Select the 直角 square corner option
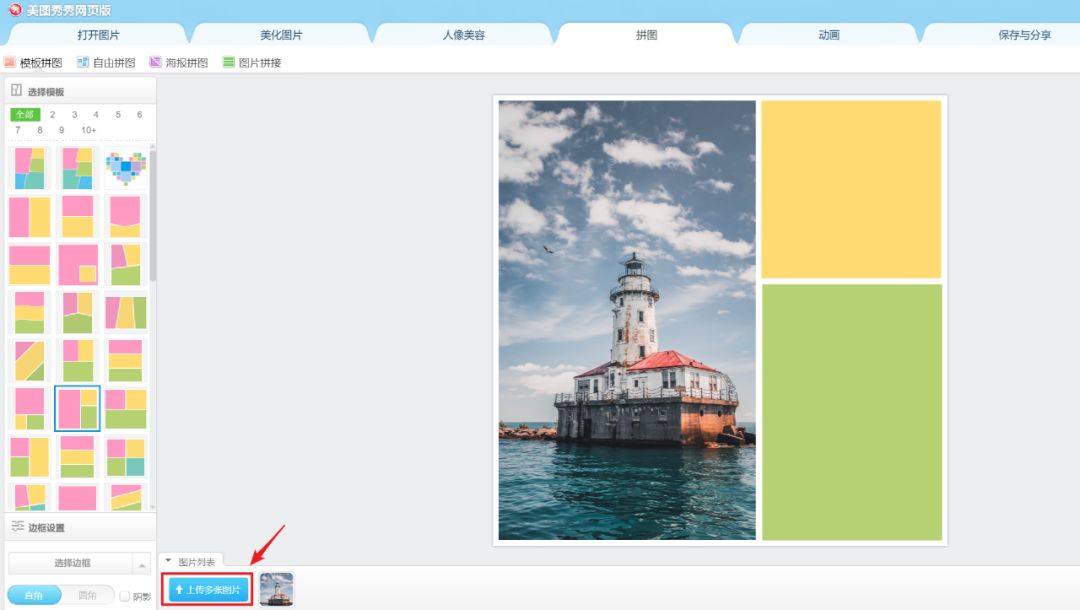This screenshot has width=1080, height=610. pyautogui.click(x=34, y=596)
